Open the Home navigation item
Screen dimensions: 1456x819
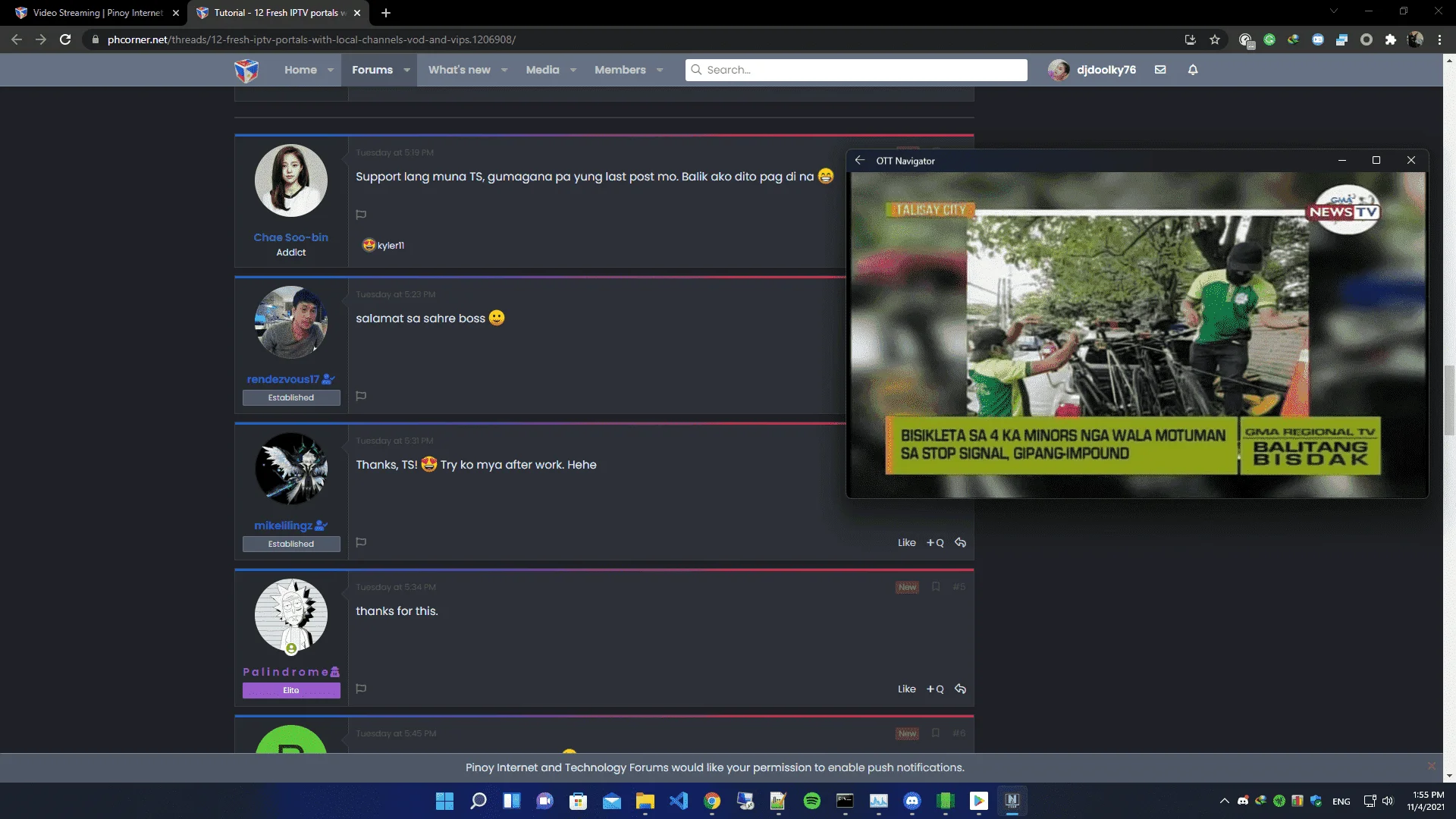(x=300, y=70)
